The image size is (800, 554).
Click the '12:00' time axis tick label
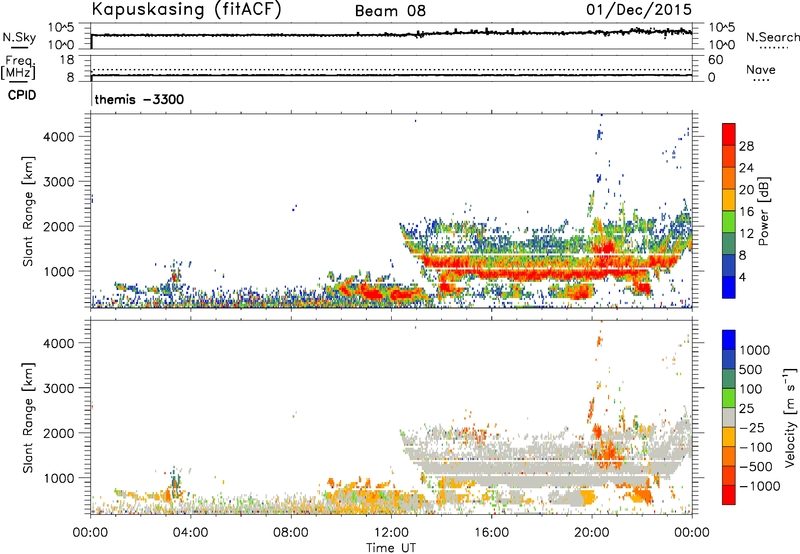point(391,533)
